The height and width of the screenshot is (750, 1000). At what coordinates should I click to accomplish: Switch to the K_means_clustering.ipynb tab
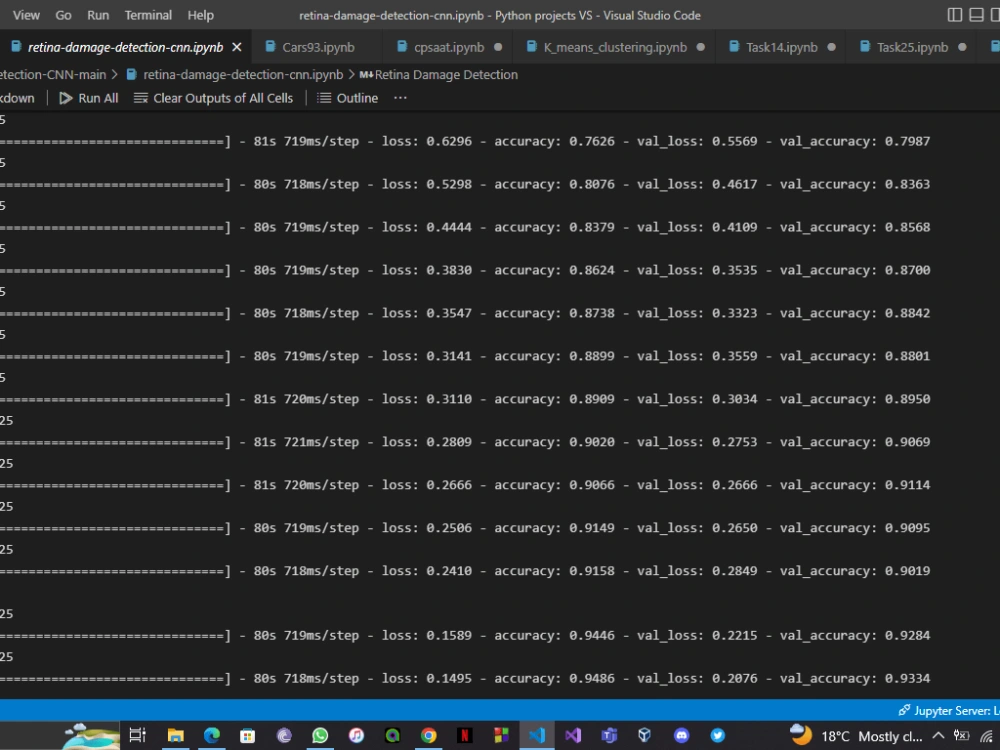point(615,47)
